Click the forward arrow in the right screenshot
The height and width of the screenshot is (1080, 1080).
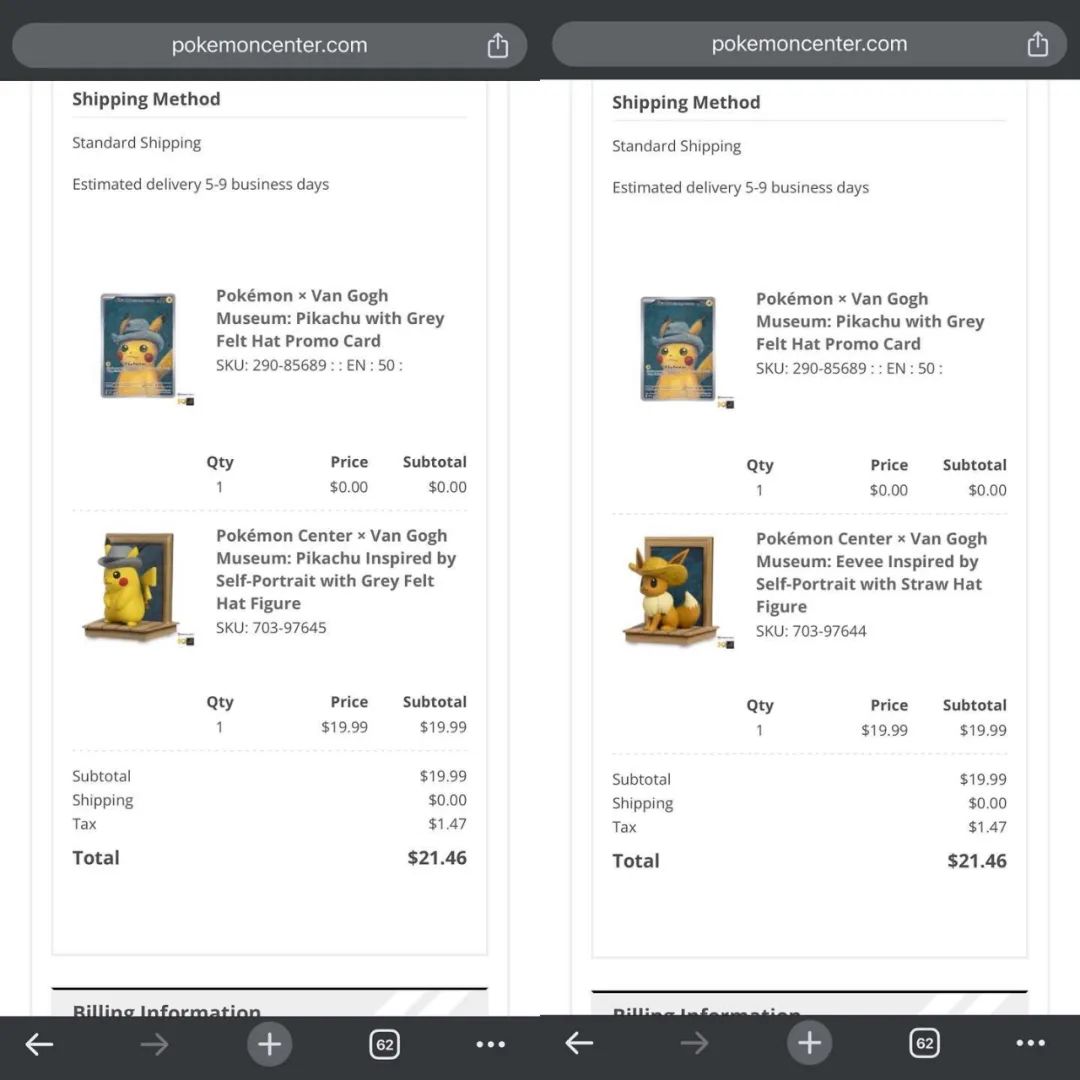694,1043
